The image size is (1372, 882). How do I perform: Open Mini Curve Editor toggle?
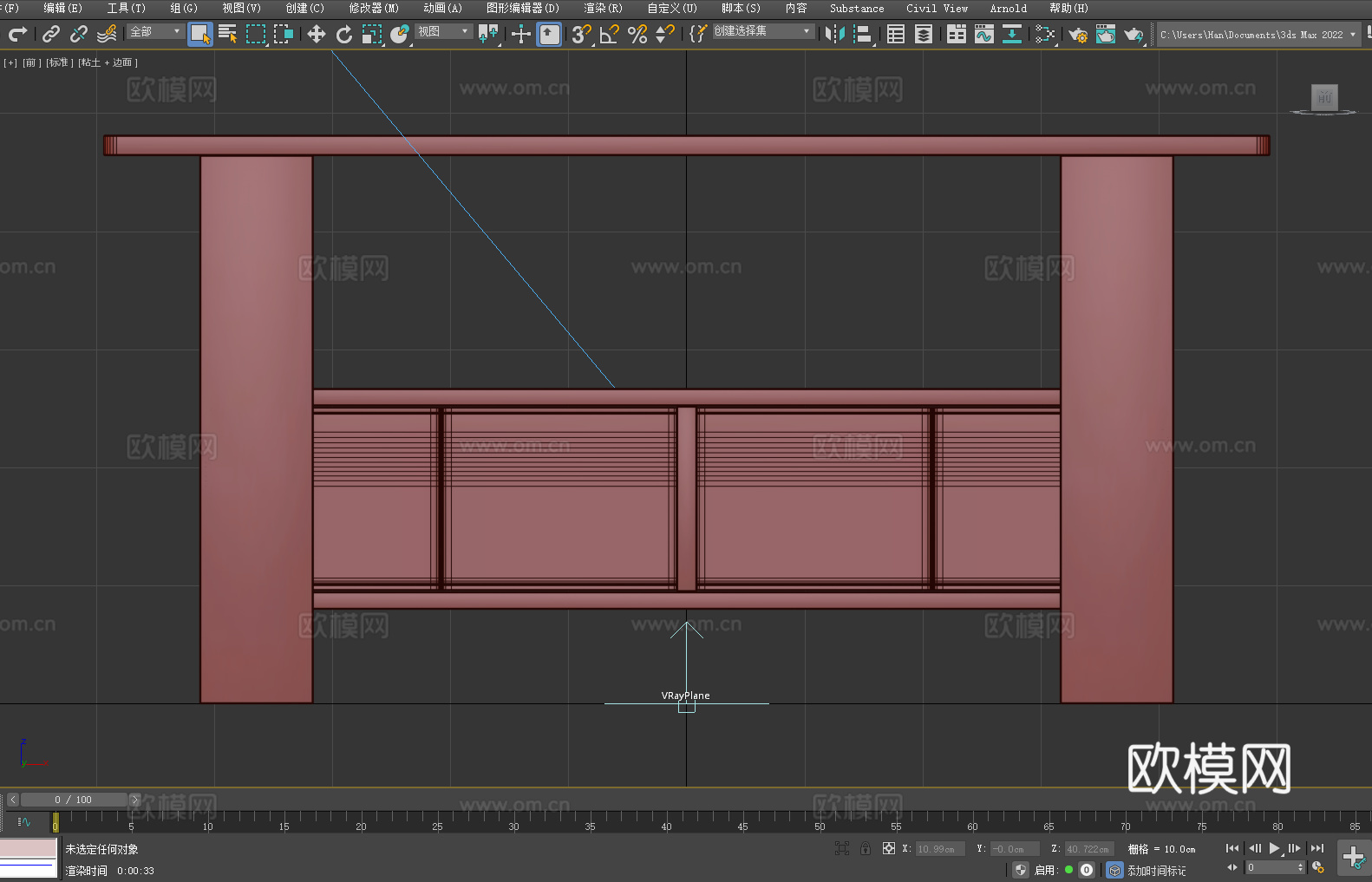(24, 821)
